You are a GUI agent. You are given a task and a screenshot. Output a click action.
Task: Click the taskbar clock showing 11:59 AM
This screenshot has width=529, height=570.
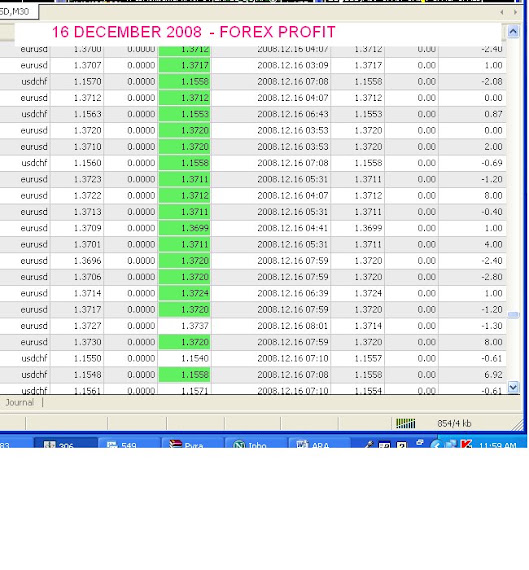[x=497, y=445]
